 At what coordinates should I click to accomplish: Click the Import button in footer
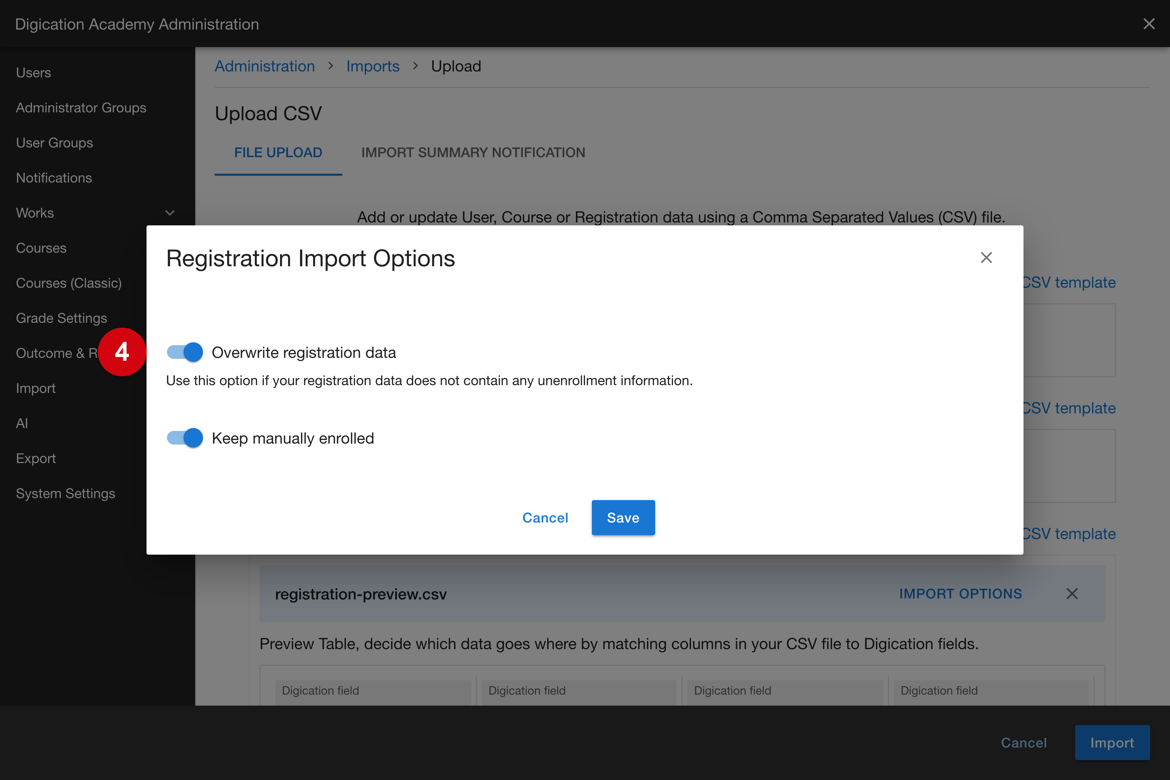click(x=1112, y=743)
